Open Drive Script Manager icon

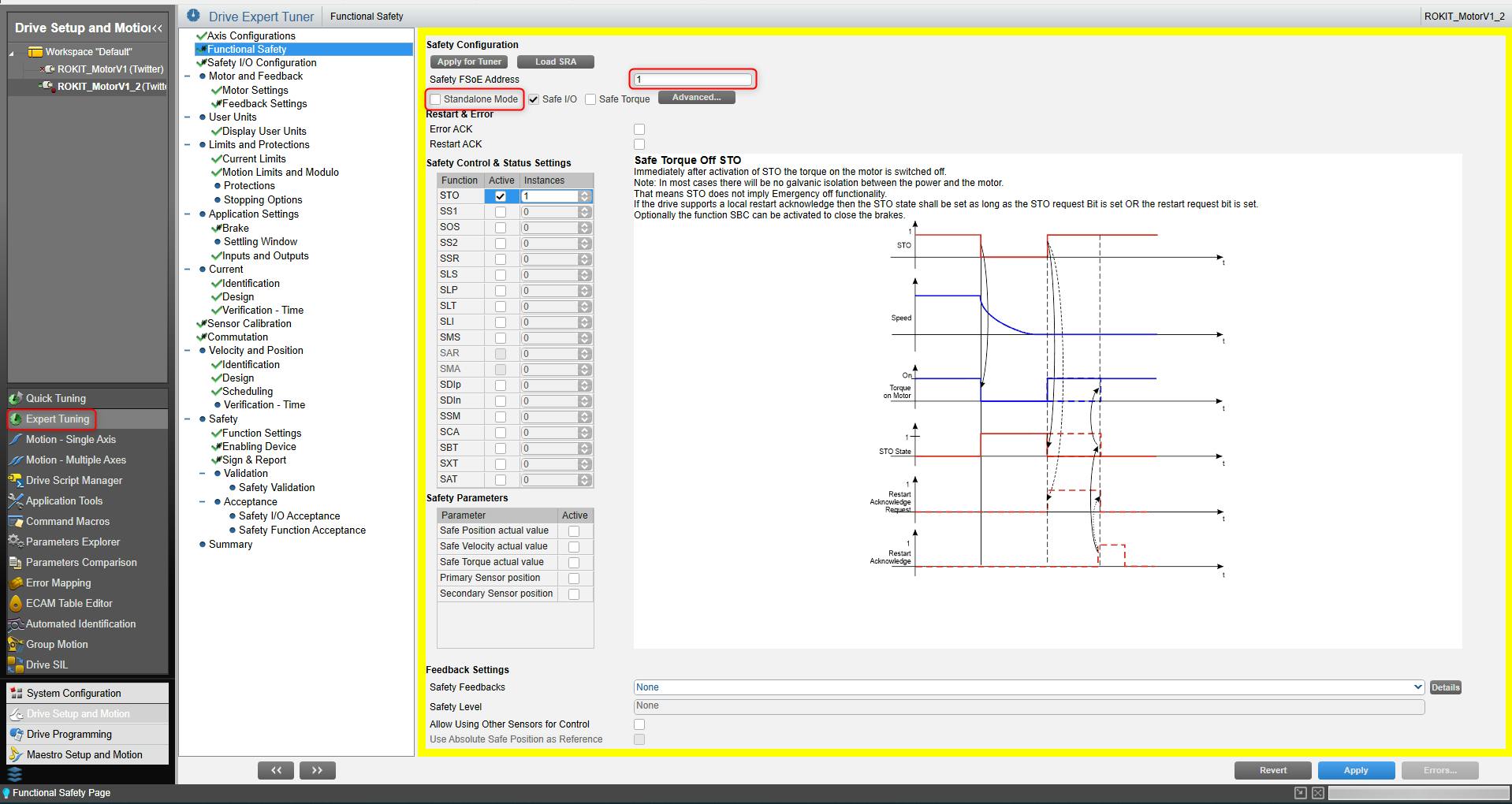(x=16, y=480)
